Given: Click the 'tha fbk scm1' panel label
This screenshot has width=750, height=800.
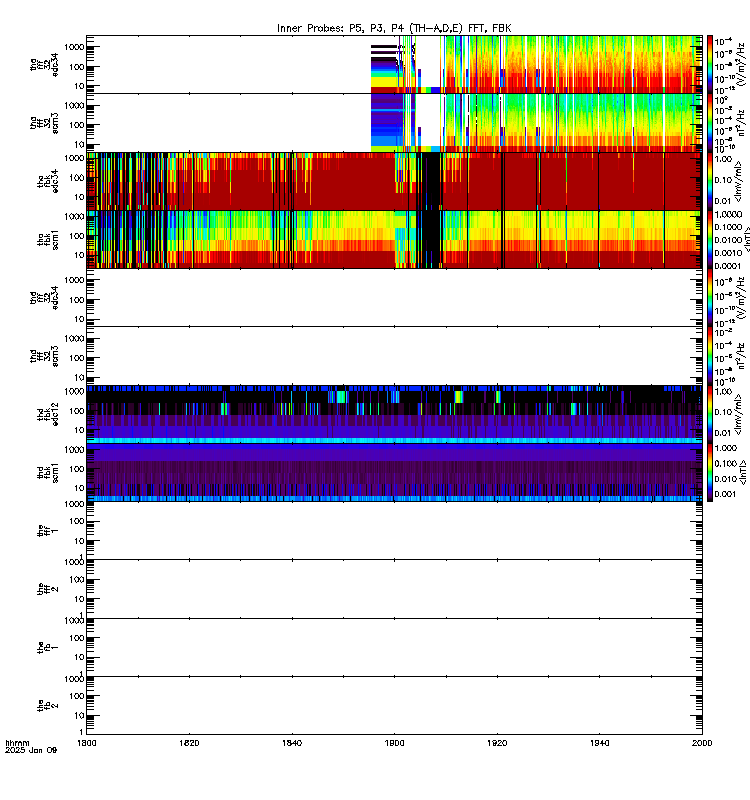Looking at the screenshot, I should pos(48,240).
